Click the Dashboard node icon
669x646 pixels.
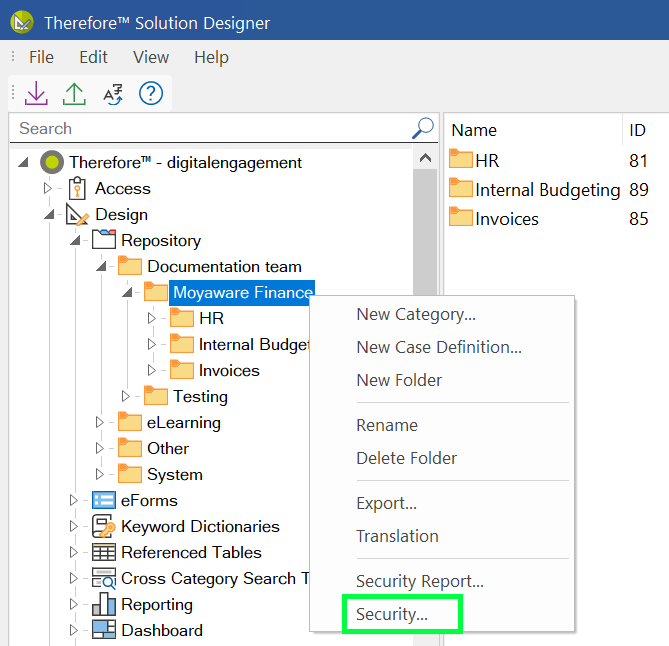(x=103, y=631)
